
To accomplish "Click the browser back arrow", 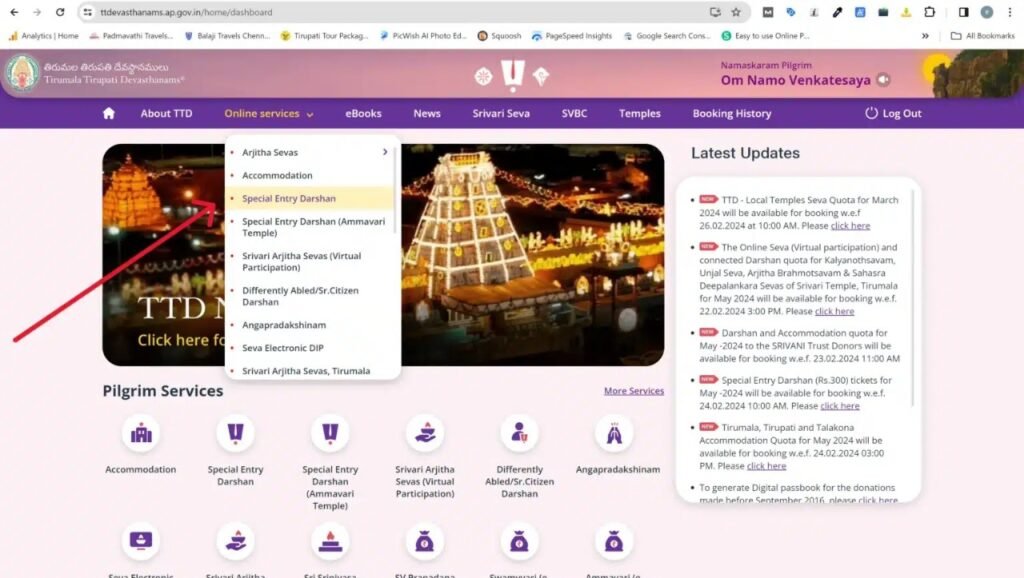I will (x=14, y=12).
